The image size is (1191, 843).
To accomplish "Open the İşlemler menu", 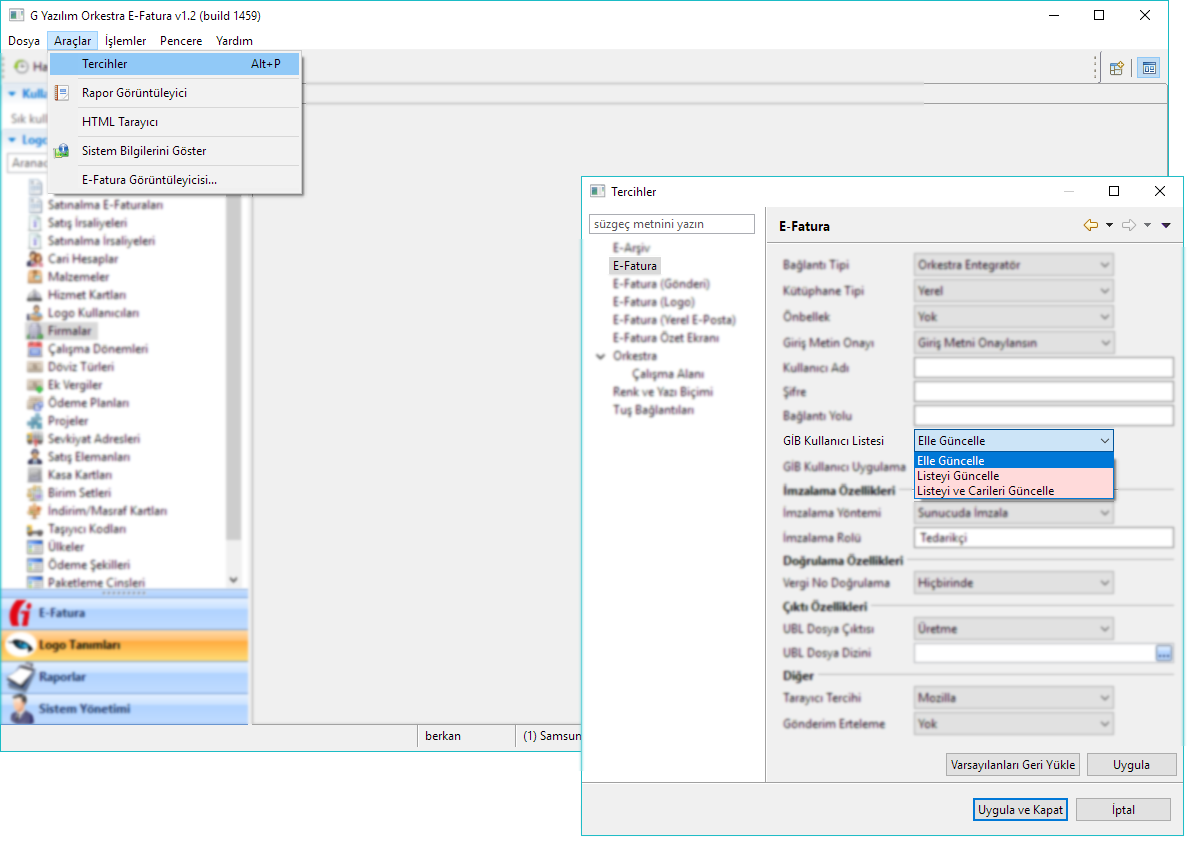I will click(x=125, y=41).
